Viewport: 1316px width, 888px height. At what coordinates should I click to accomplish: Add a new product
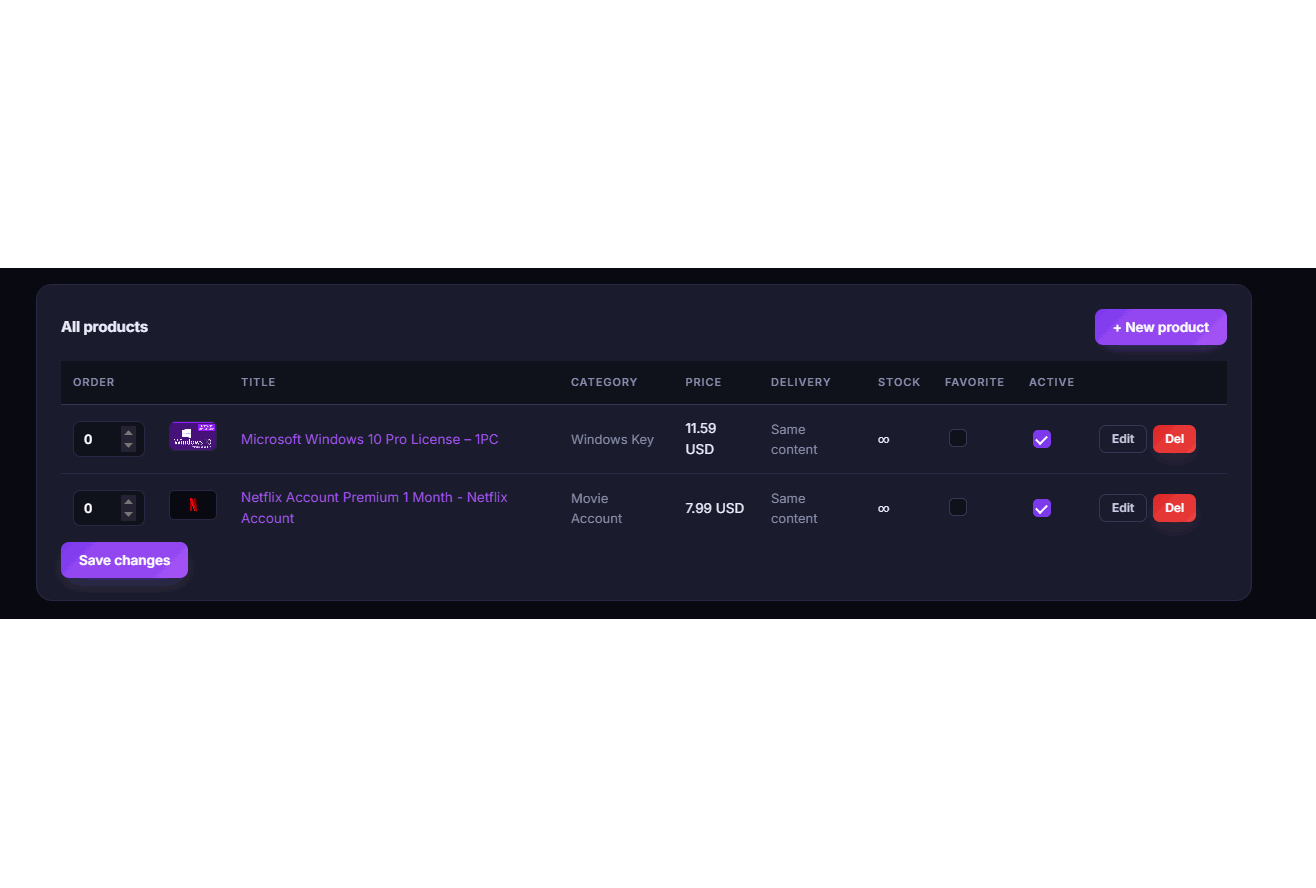[x=1161, y=327]
